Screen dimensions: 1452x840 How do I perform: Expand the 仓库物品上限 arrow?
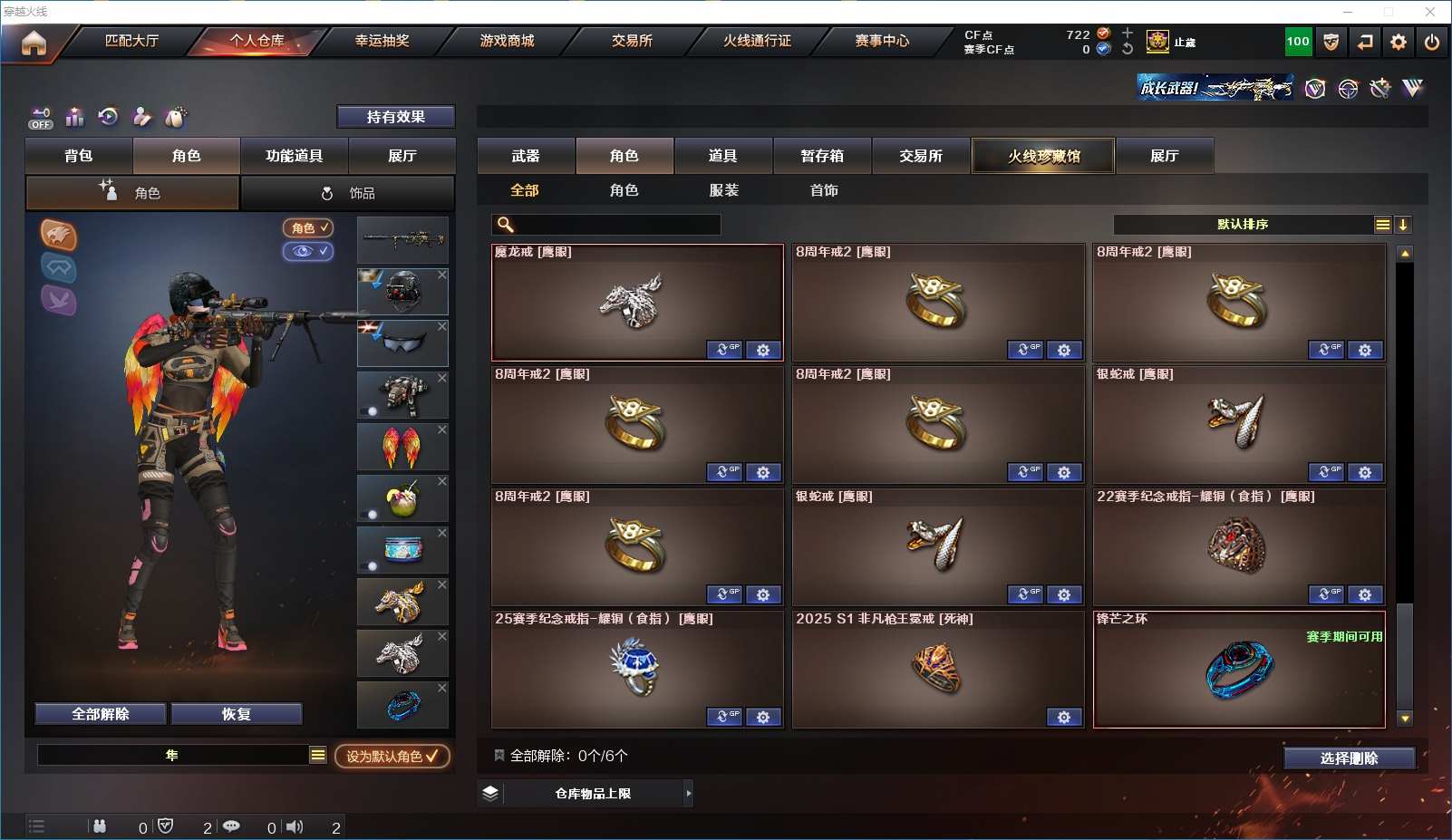point(688,793)
